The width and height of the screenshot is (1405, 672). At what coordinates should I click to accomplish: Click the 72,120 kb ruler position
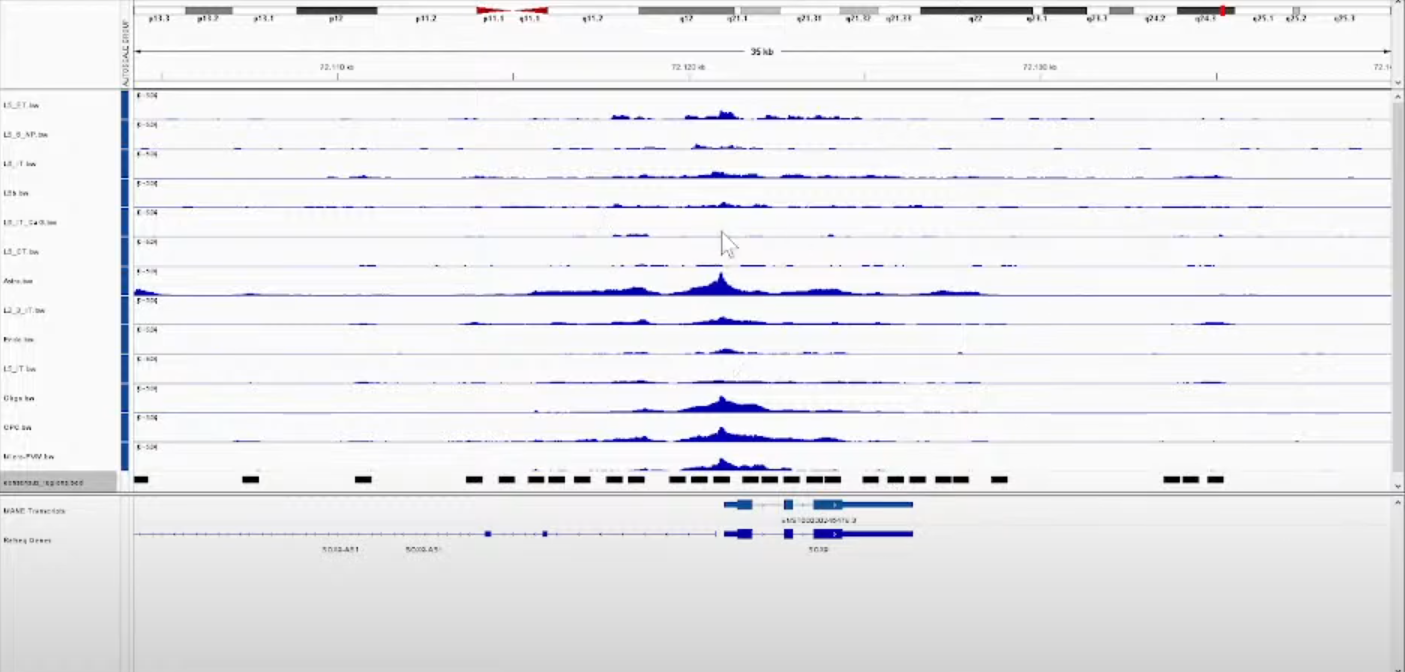tap(688, 67)
